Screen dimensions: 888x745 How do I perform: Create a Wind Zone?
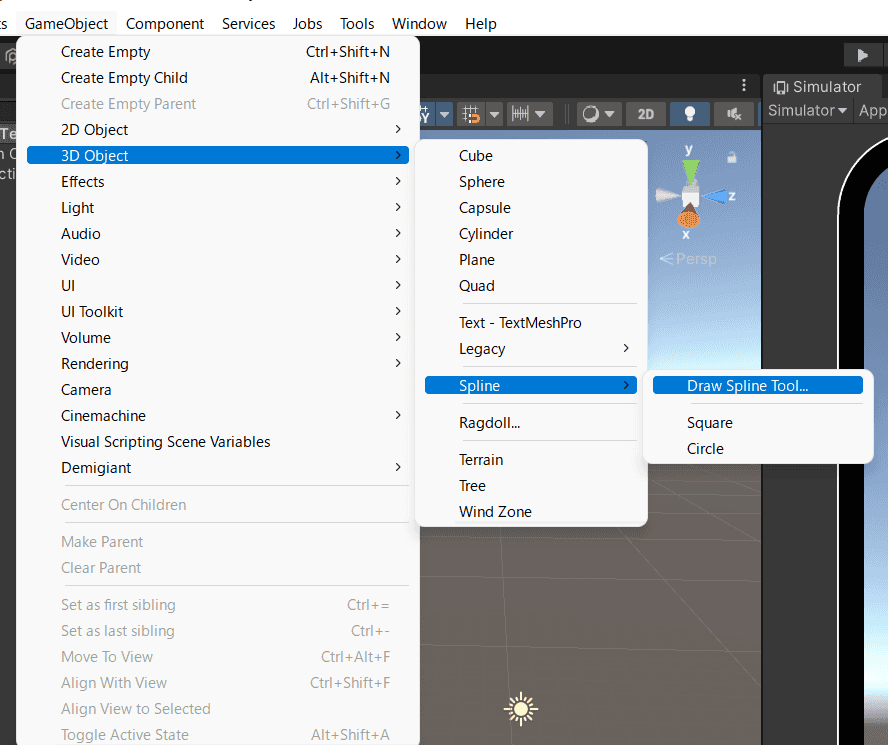coord(531,512)
